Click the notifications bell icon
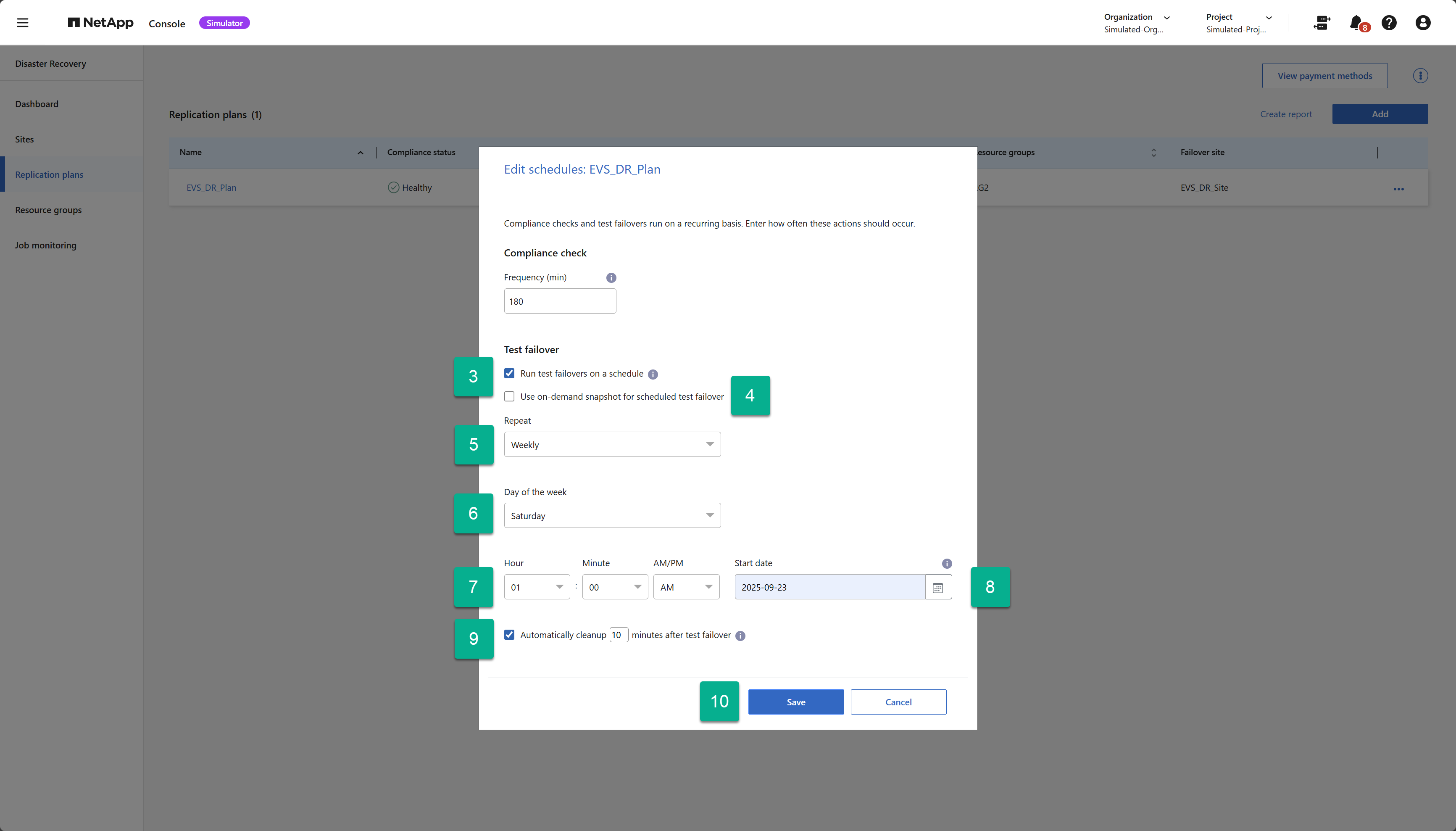Viewport: 1456px width, 831px height. (1356, 23)
